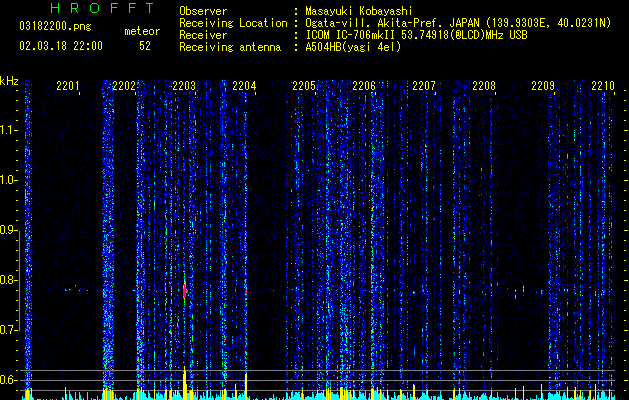The width and height of the screenshot is (629, 400).
Task: Click the 2208 time marker
Action: point(484,86)
